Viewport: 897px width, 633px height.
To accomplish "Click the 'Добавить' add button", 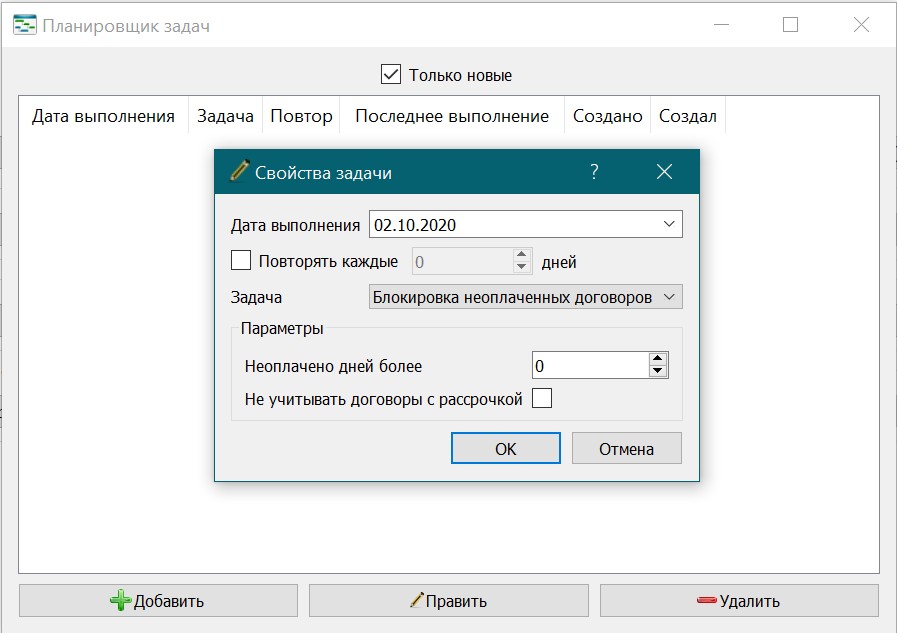I will (158, 600).
